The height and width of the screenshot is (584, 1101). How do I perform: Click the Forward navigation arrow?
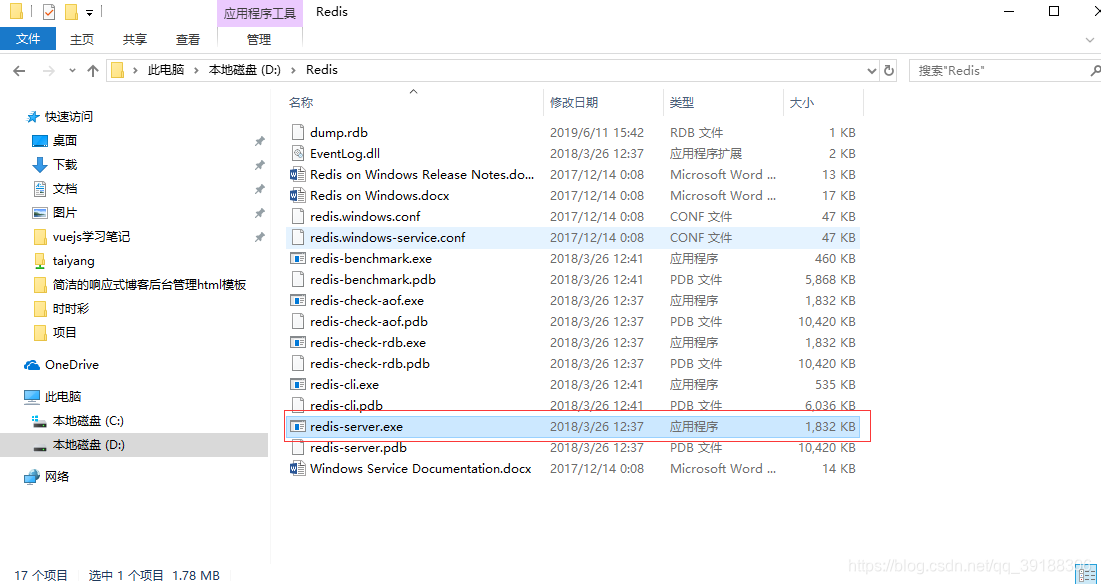click(48, 70)
